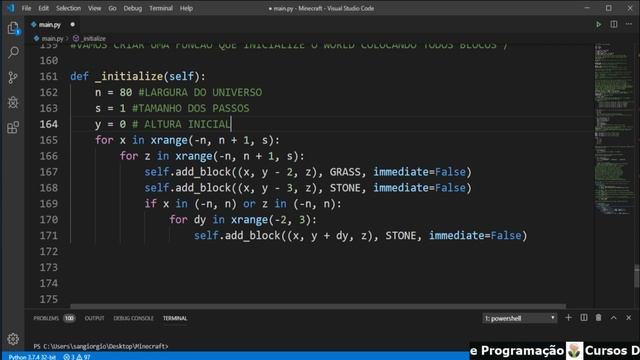
Task: Click the comment '#TAMANHO DOS PASSOS'
Action: (x=191, y=108)
